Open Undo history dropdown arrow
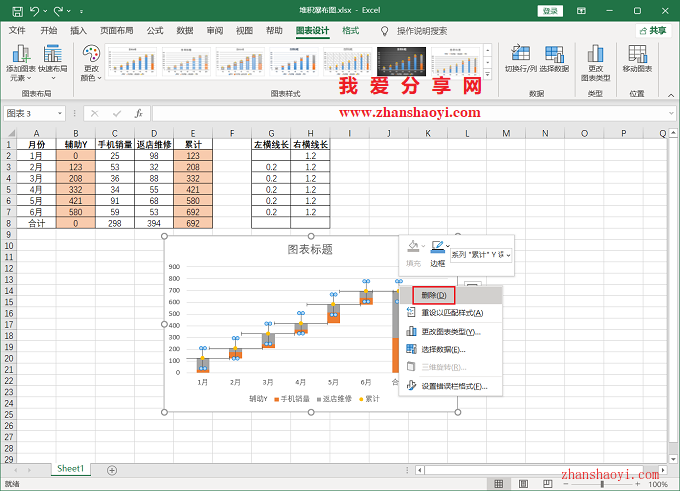 (x=45, y=11)
